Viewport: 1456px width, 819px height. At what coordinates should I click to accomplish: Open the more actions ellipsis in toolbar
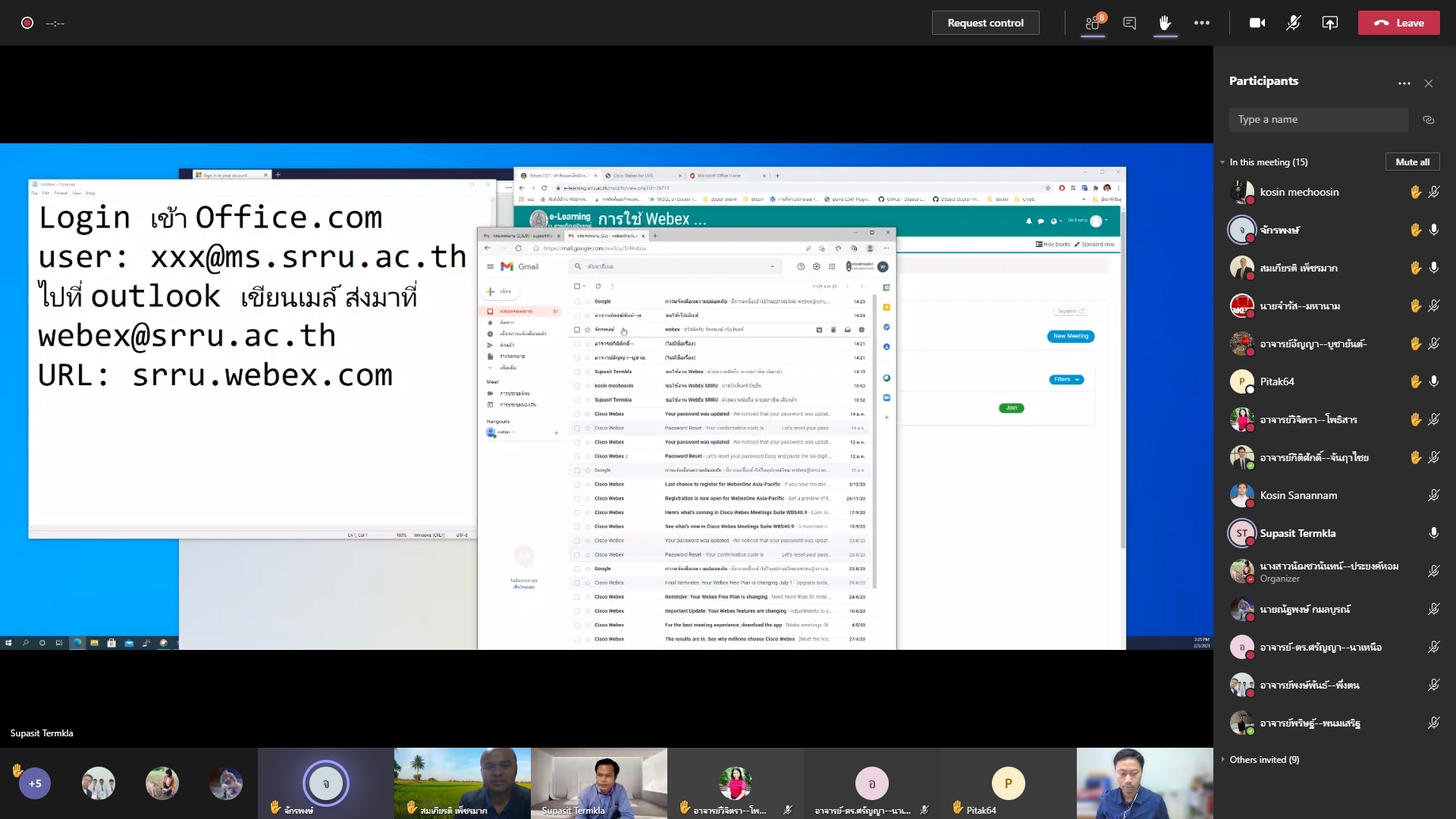tap(1201, 23)
